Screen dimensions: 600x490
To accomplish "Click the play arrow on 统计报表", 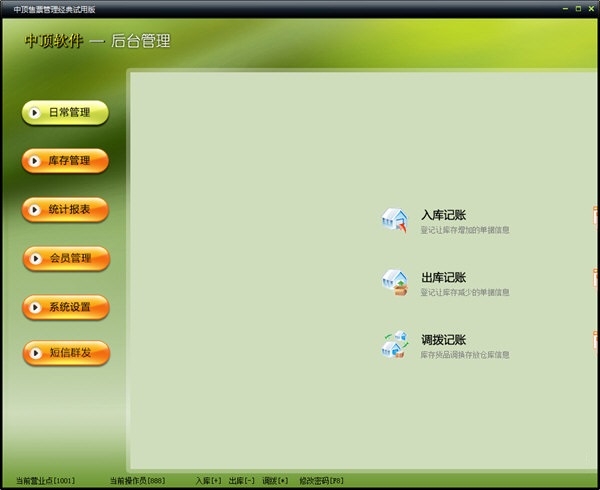I will point(34,210).
